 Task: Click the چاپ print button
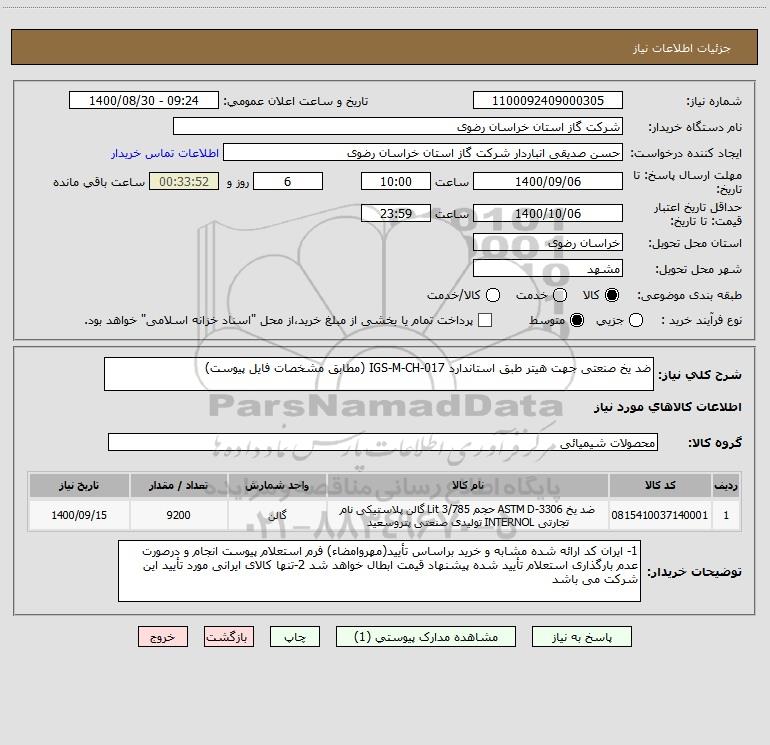click(x=295, y=637)
